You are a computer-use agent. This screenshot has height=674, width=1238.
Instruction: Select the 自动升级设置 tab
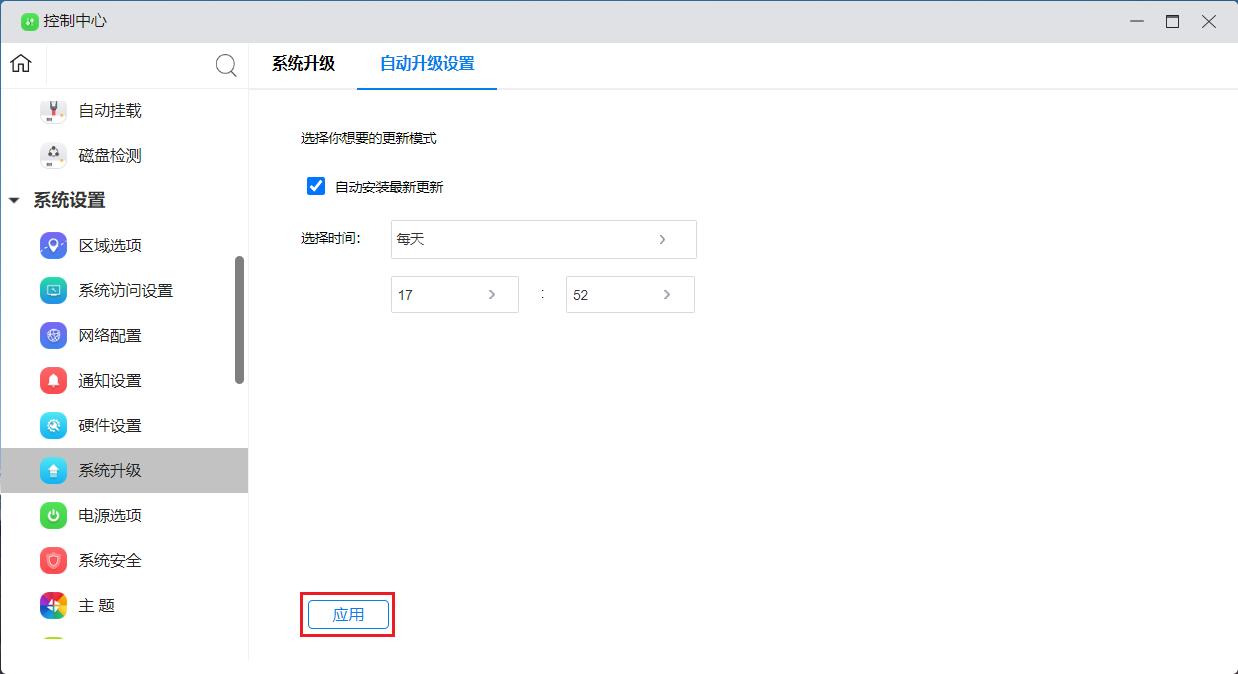[426, 62]
